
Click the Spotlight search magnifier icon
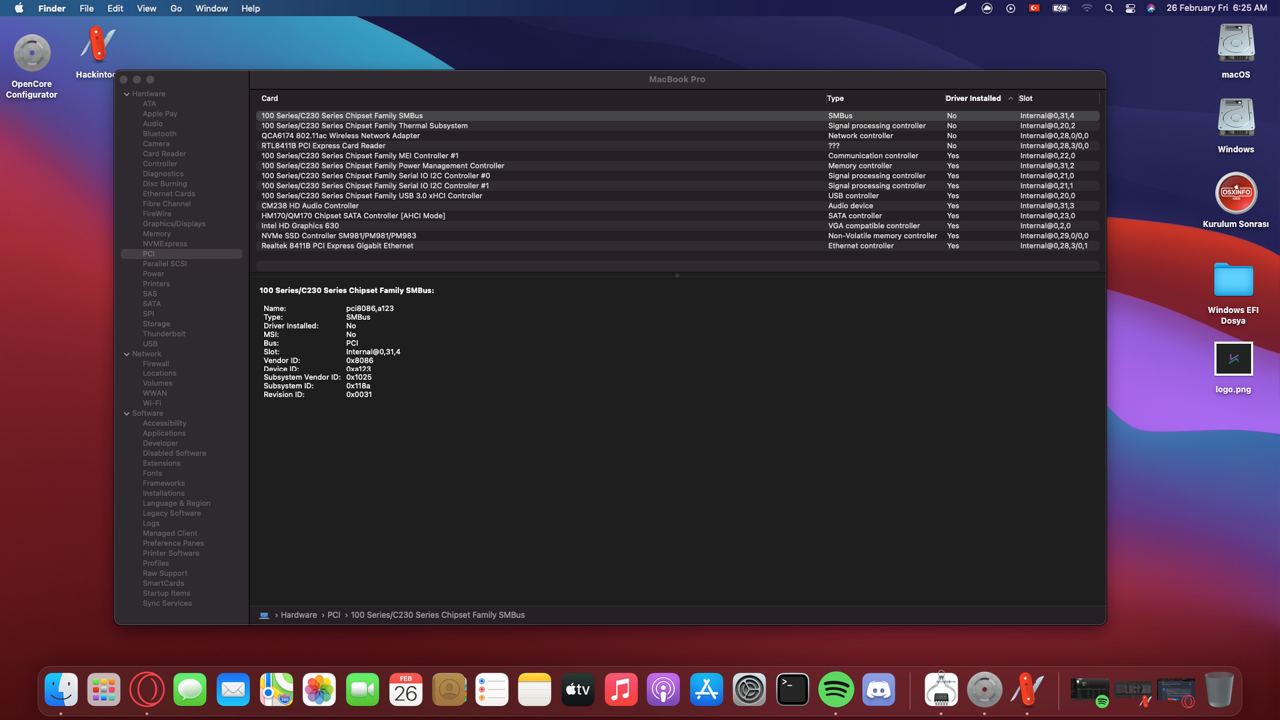(x=1108, y=8)
